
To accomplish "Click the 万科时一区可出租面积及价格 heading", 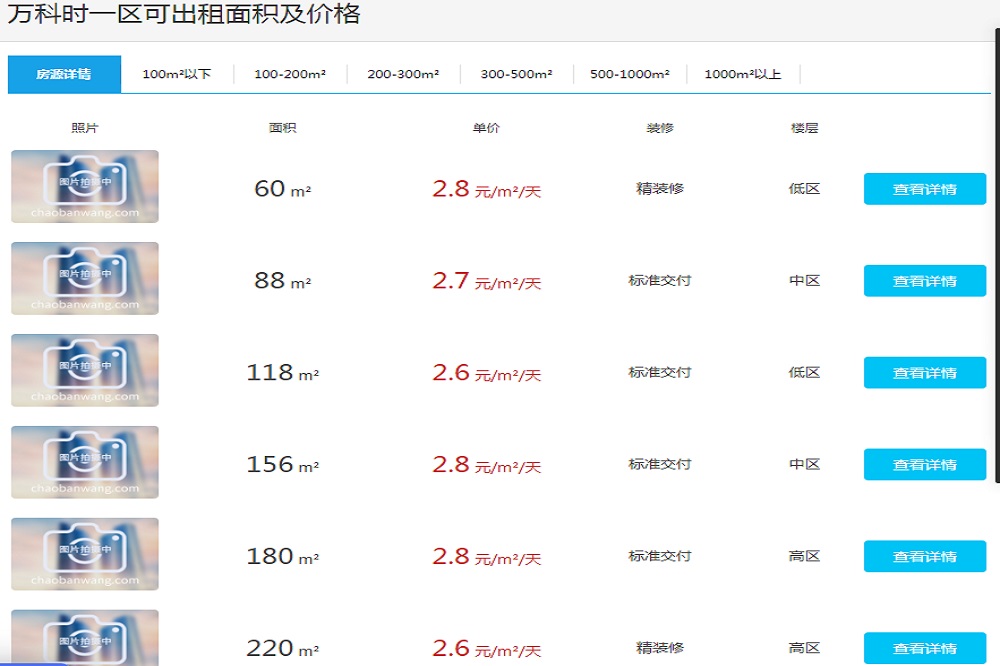I will coord(184,13).
